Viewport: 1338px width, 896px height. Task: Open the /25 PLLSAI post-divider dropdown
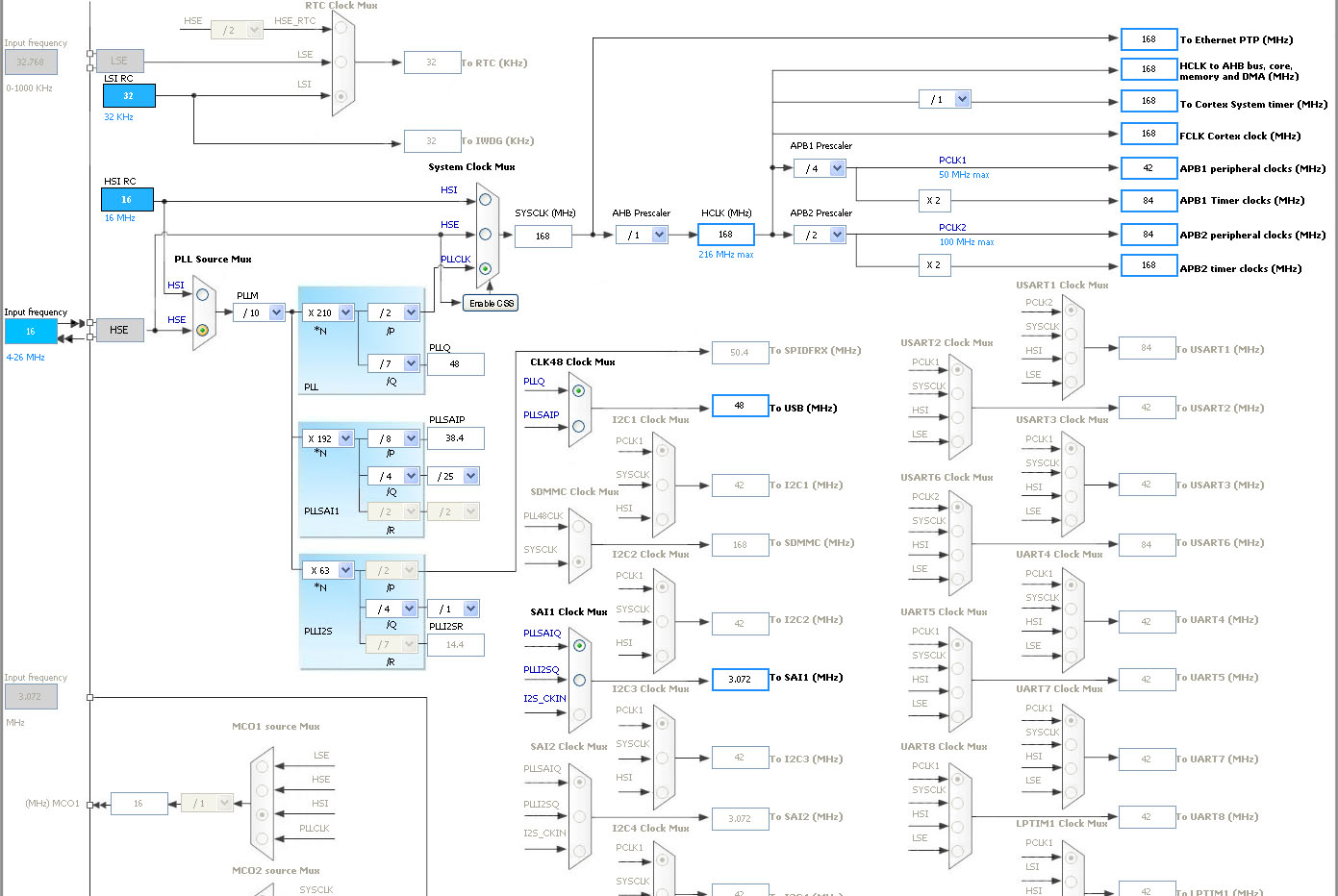click(x=471, y=476)
